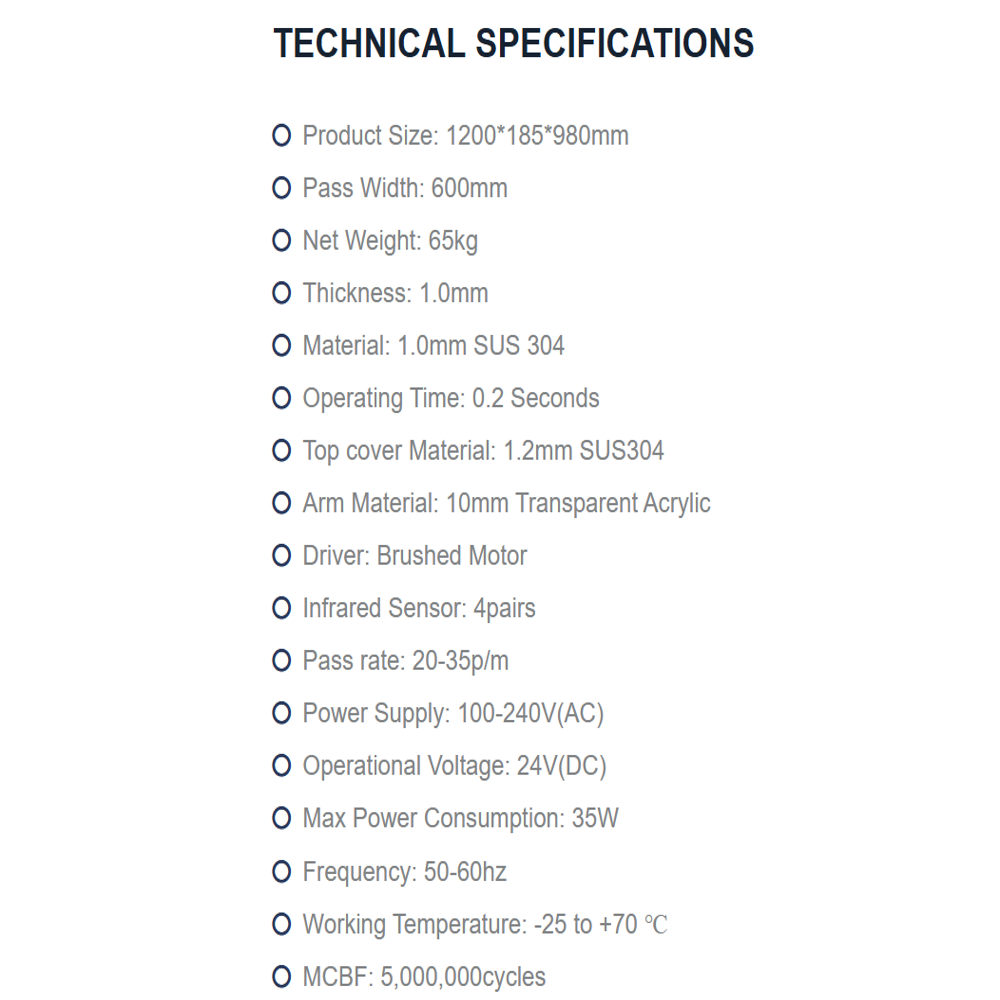
Task: Click the bullet circle beside Product Size
Action: [x=281, y=135]
